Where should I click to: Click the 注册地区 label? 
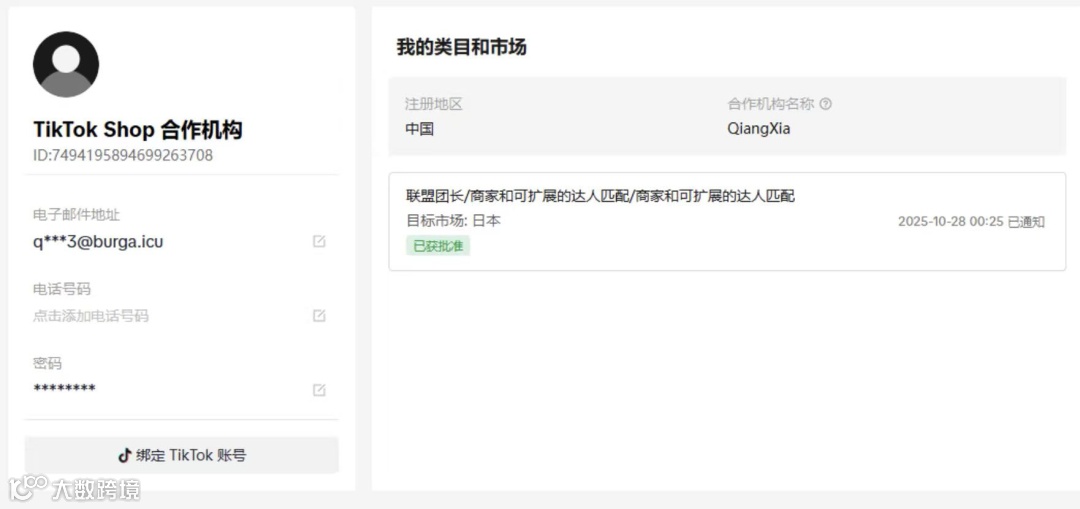click(433, 105)
